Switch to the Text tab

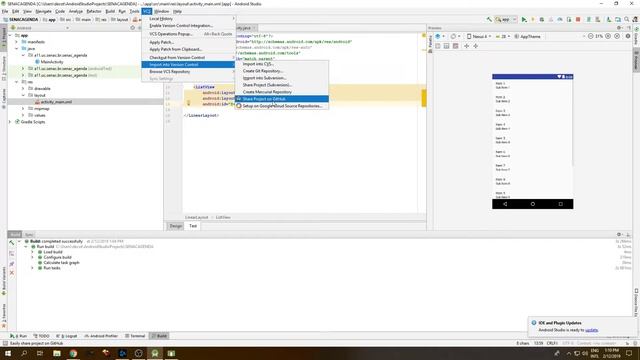pyautogui.click(x=193, y=226)
